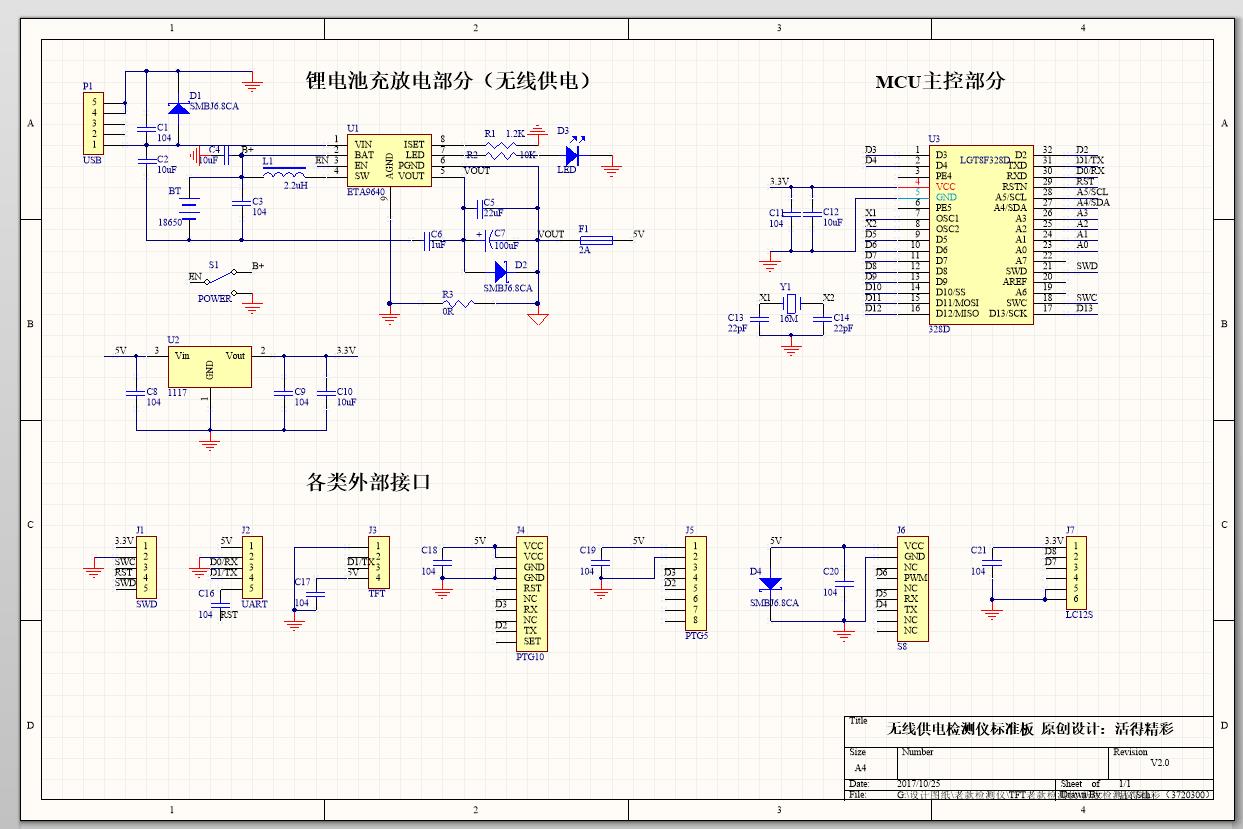This screenshot has height=829, width=1243.
Task: Click the USB connector P1
Action: (93, 122)
